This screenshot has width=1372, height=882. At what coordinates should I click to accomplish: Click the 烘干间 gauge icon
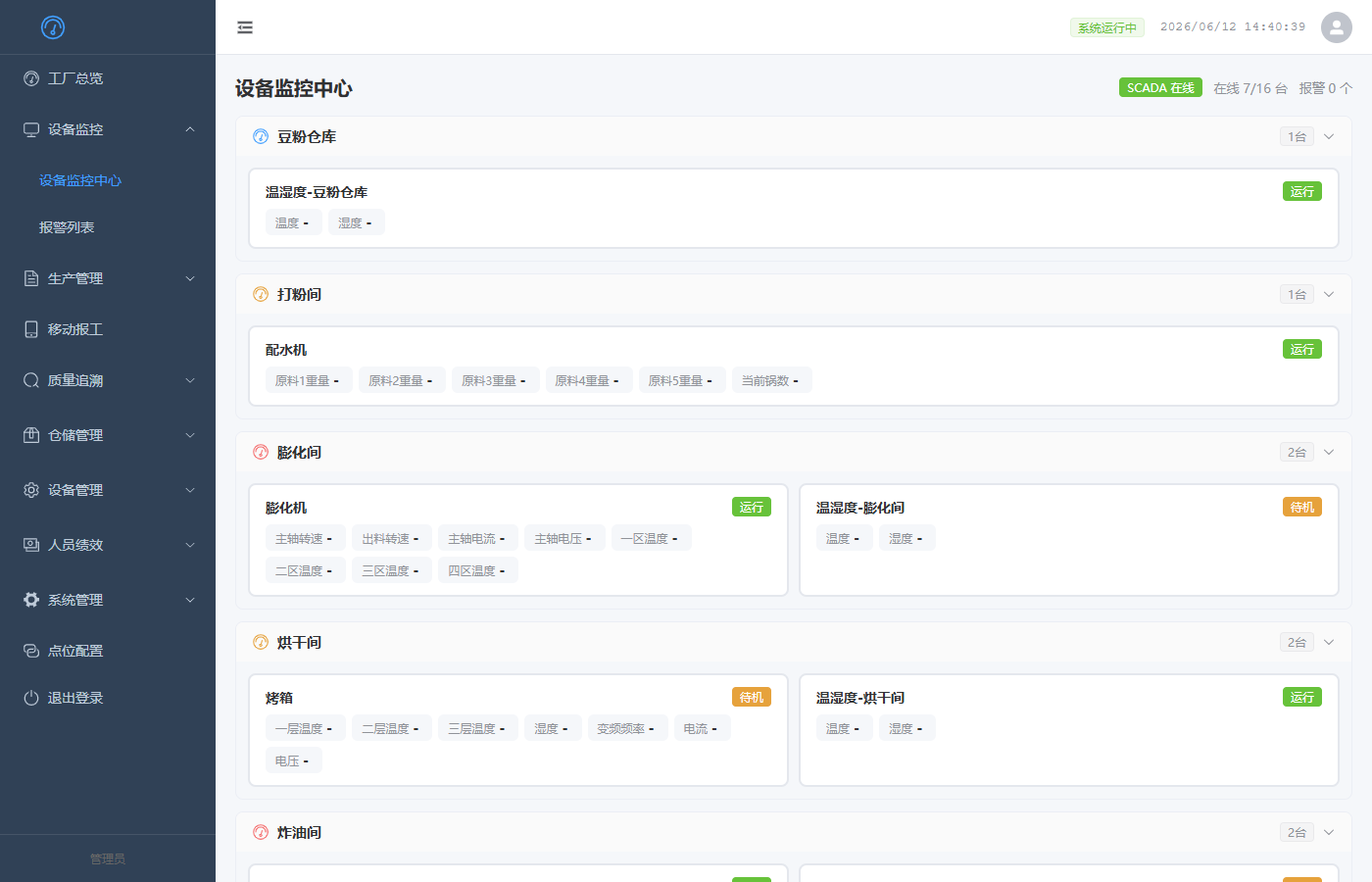(261, 642)
